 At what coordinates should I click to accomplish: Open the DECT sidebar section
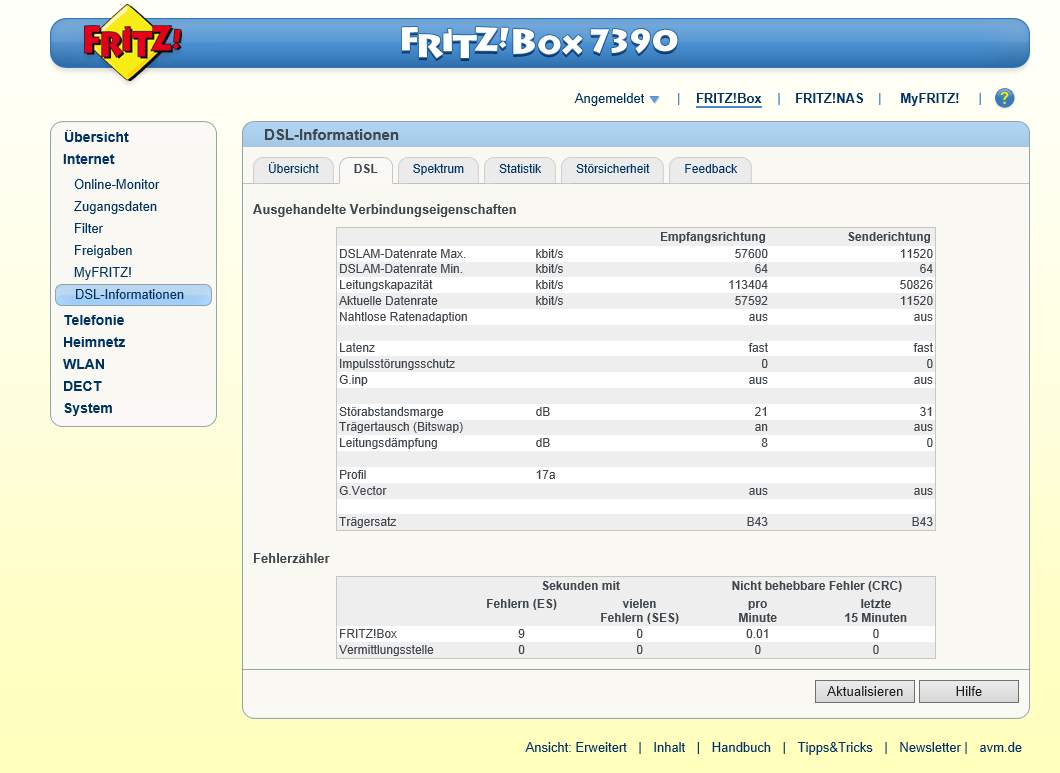tap(82, 386)
